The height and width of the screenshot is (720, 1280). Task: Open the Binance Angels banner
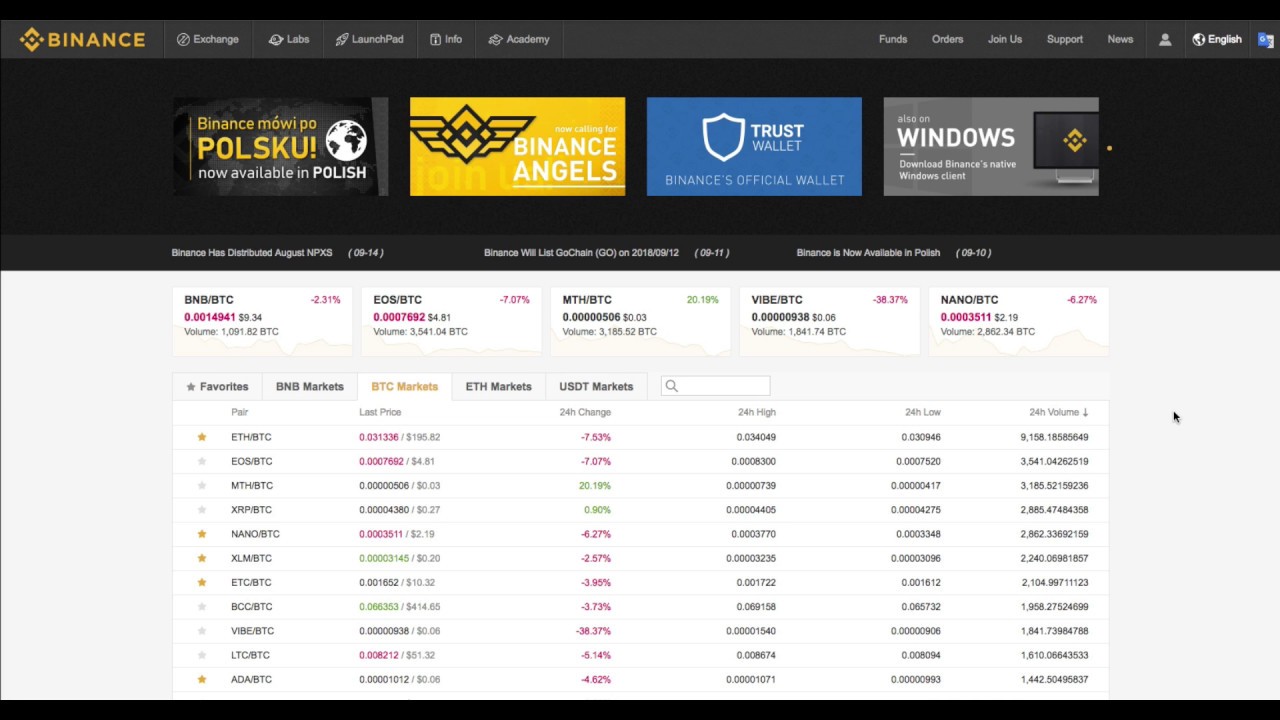(x=517, y=146)
